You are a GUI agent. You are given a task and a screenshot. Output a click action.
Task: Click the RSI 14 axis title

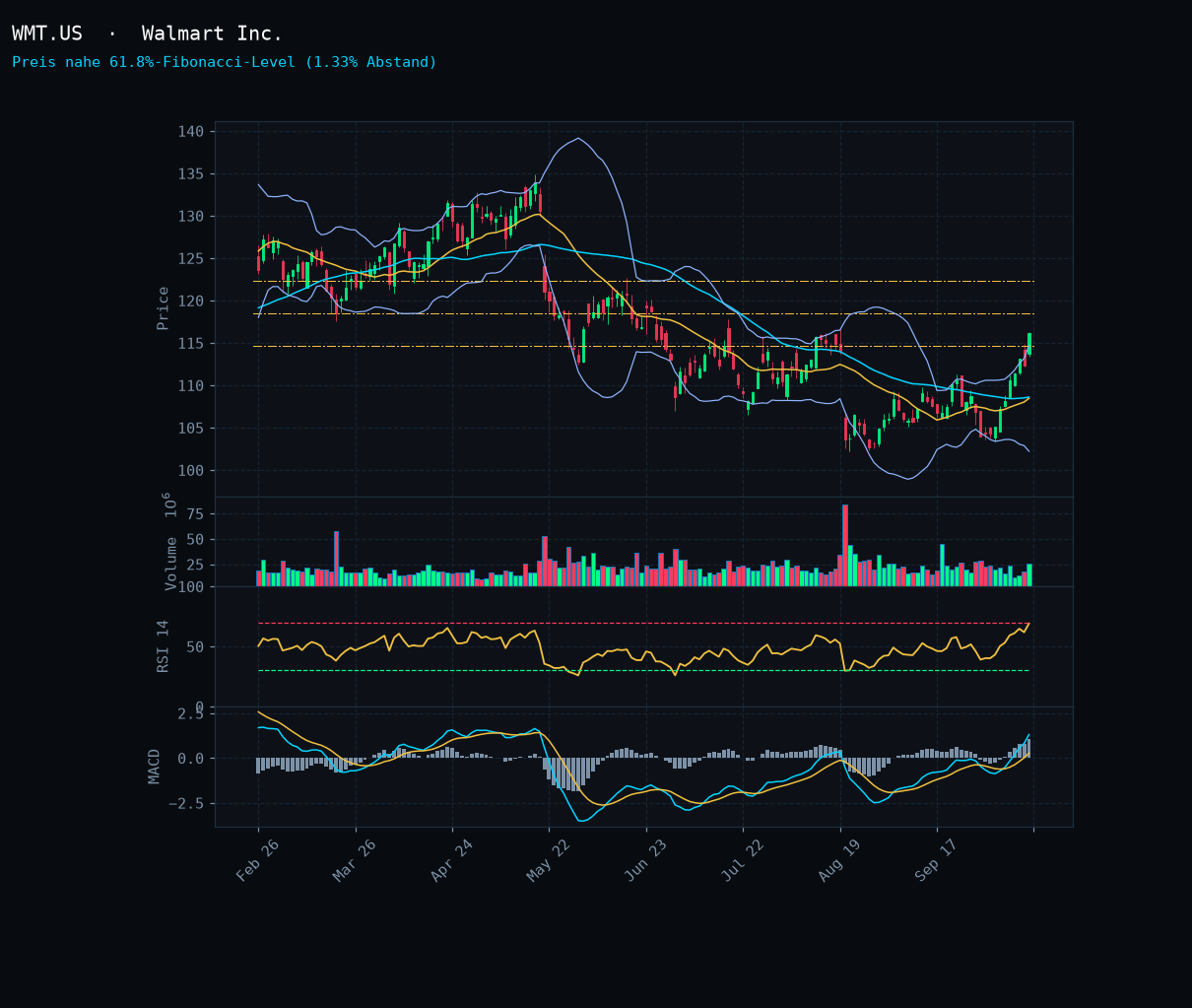[164, 646]
